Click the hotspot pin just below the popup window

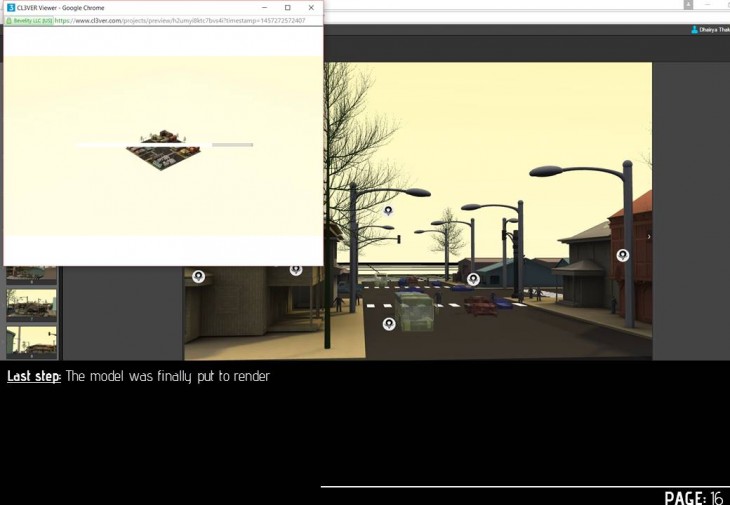point(296,269)
